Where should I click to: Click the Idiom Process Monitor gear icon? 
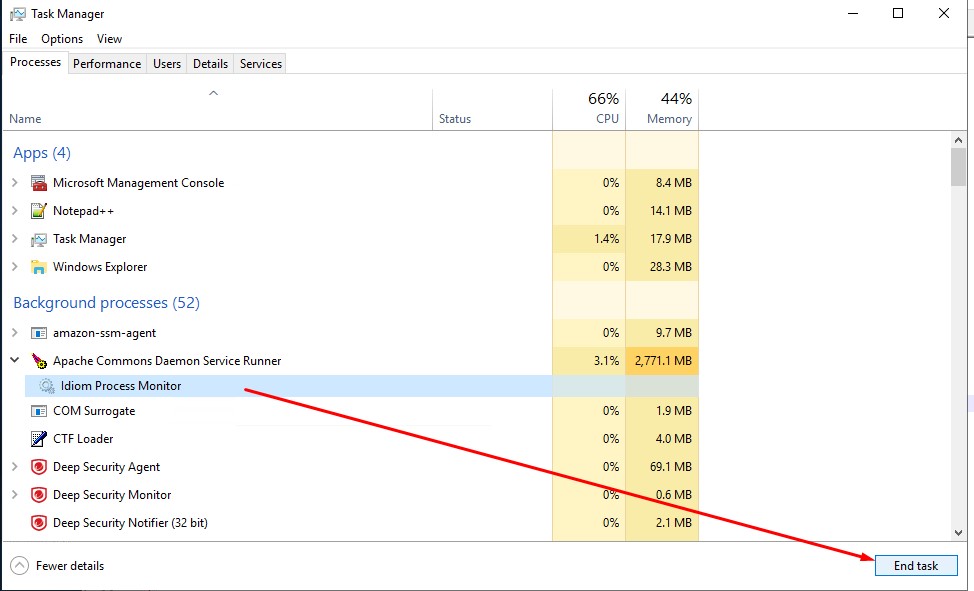tap(47, 386)
